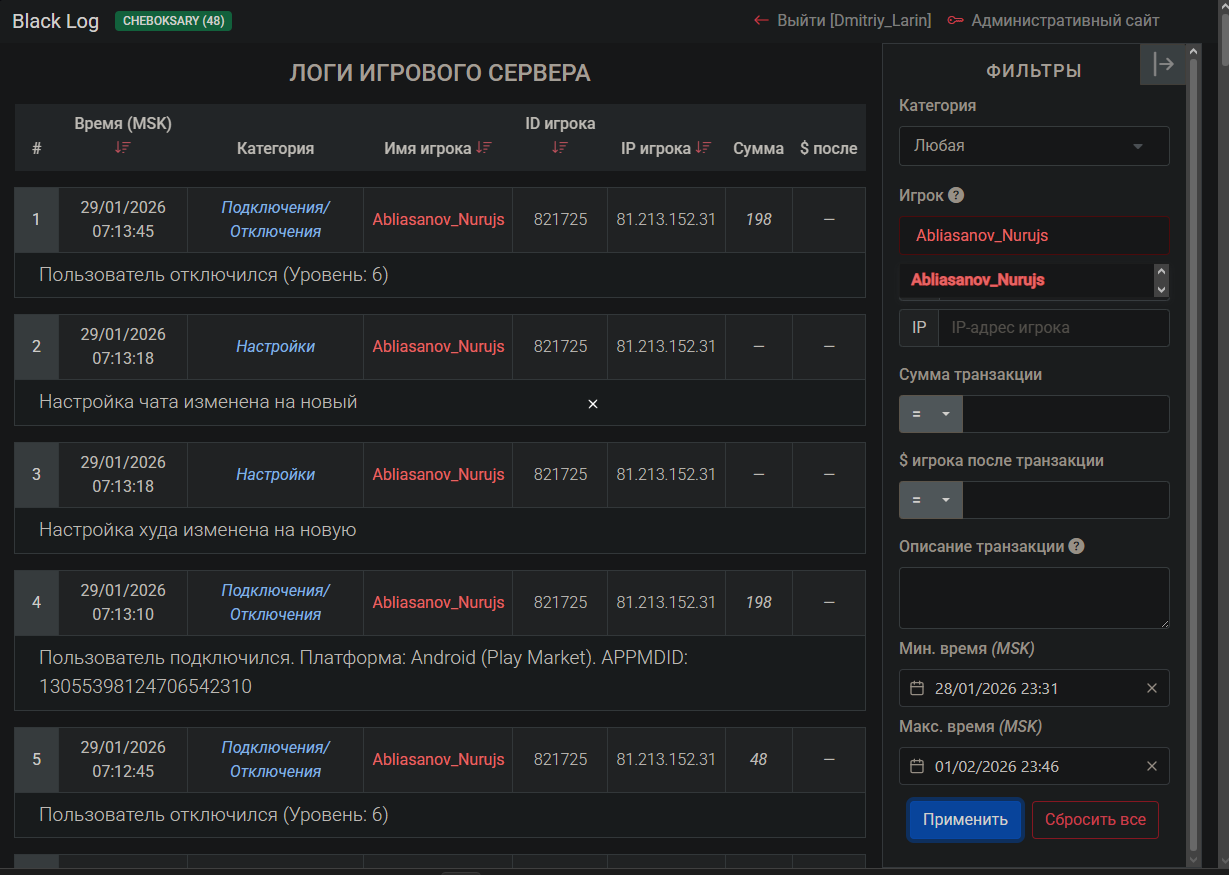This screenshot has width=1229, height=875.
Task: Clear the Макс. время date field
Action: (x=1151, y=766)
